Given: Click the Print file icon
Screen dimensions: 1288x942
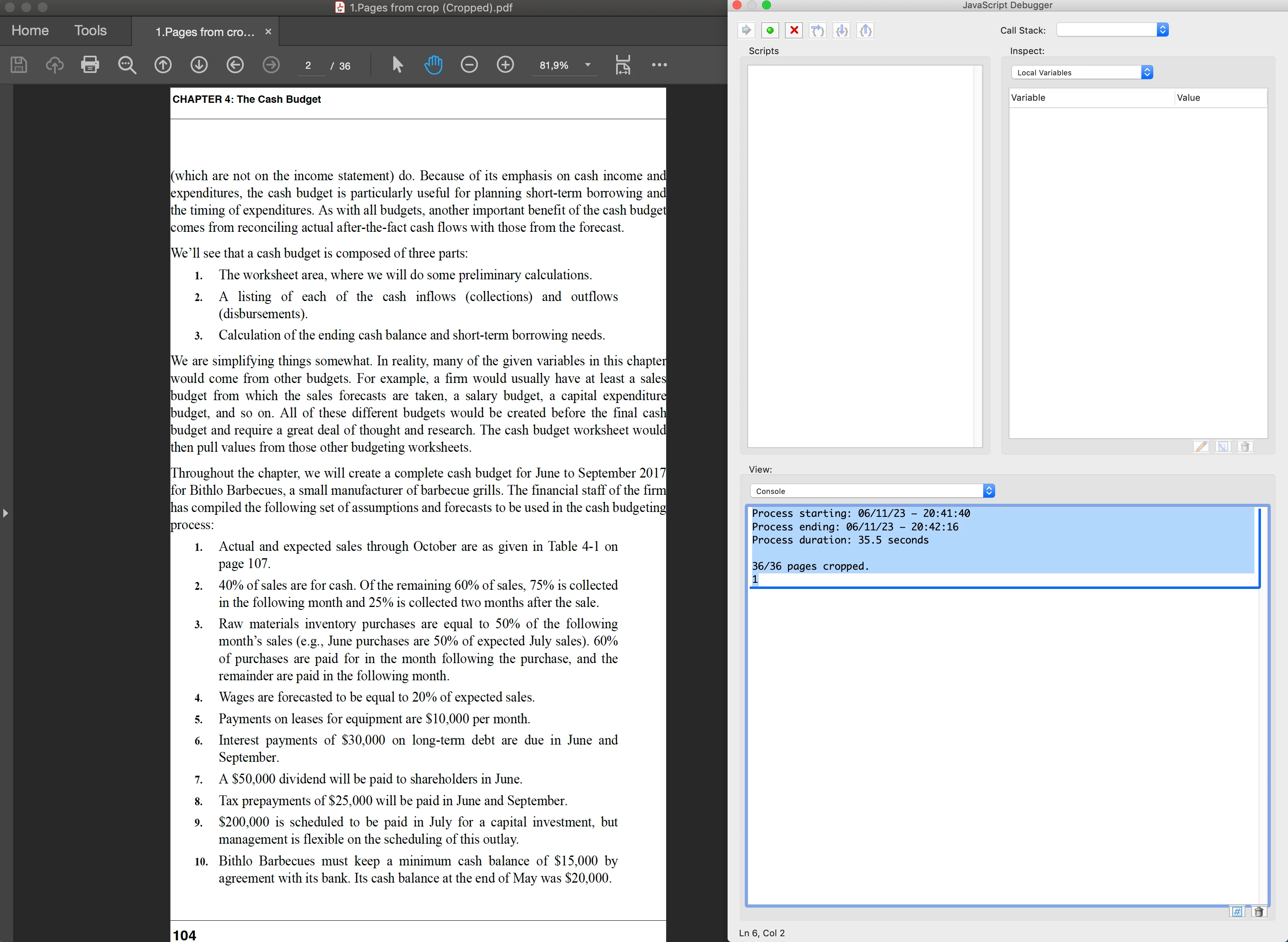Looking at the screenshot, I should [x=90, y=64].
